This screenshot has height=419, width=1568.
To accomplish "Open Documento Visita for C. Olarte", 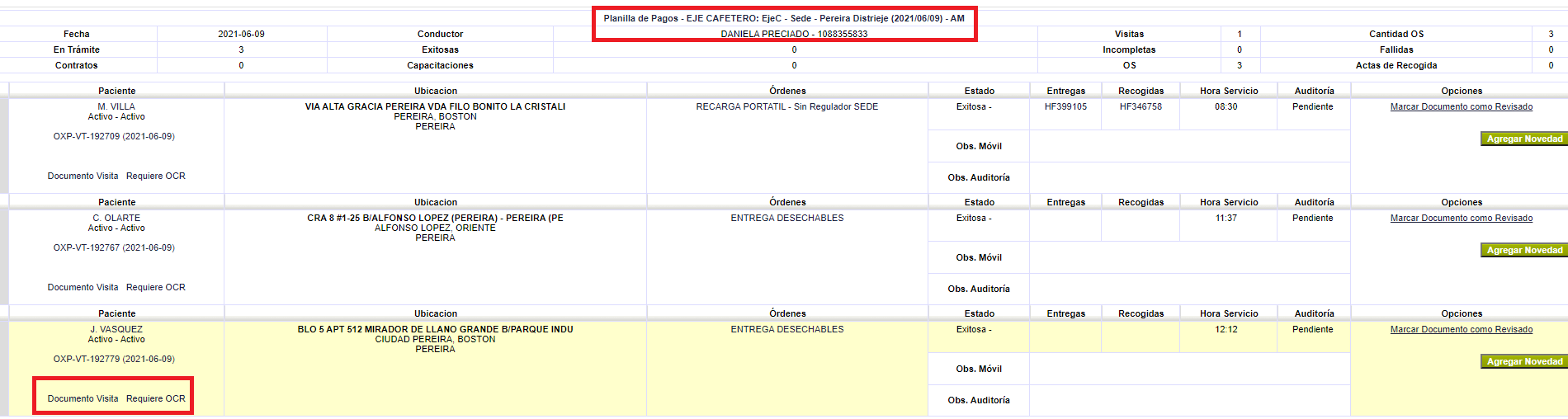I will click(83, 288).
